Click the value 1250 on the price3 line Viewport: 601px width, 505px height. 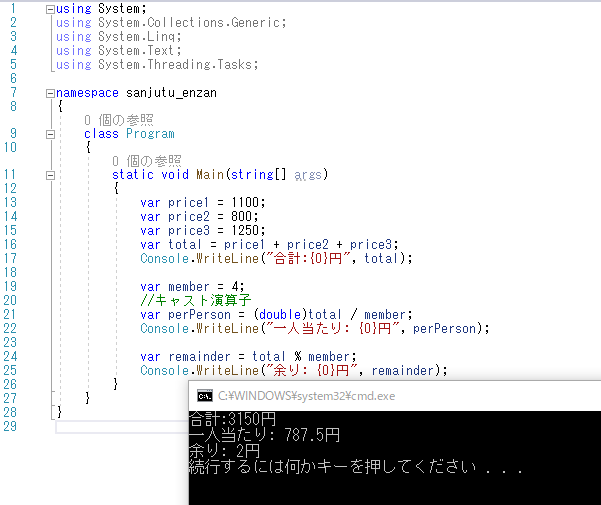click(245, 230)
